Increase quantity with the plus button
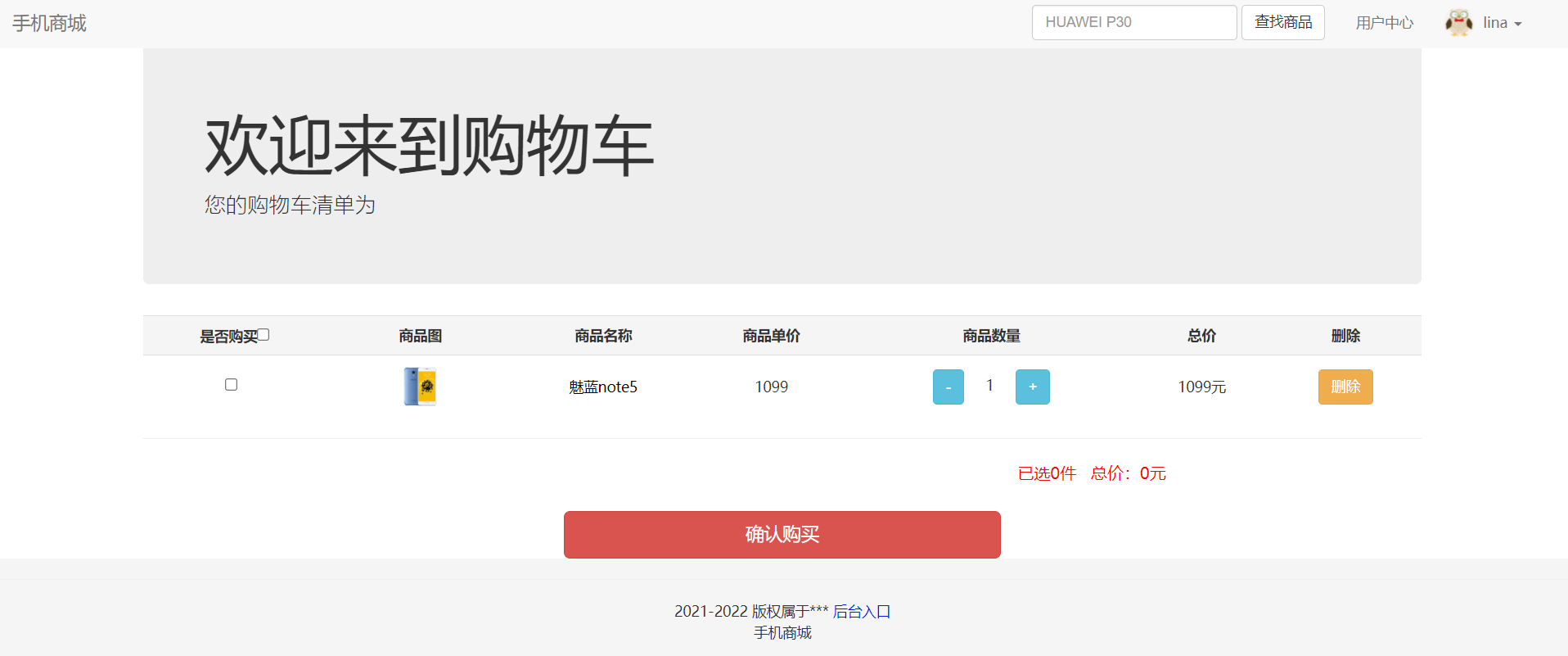This screenshot has width=1568, height=656. click(1033, 387)
